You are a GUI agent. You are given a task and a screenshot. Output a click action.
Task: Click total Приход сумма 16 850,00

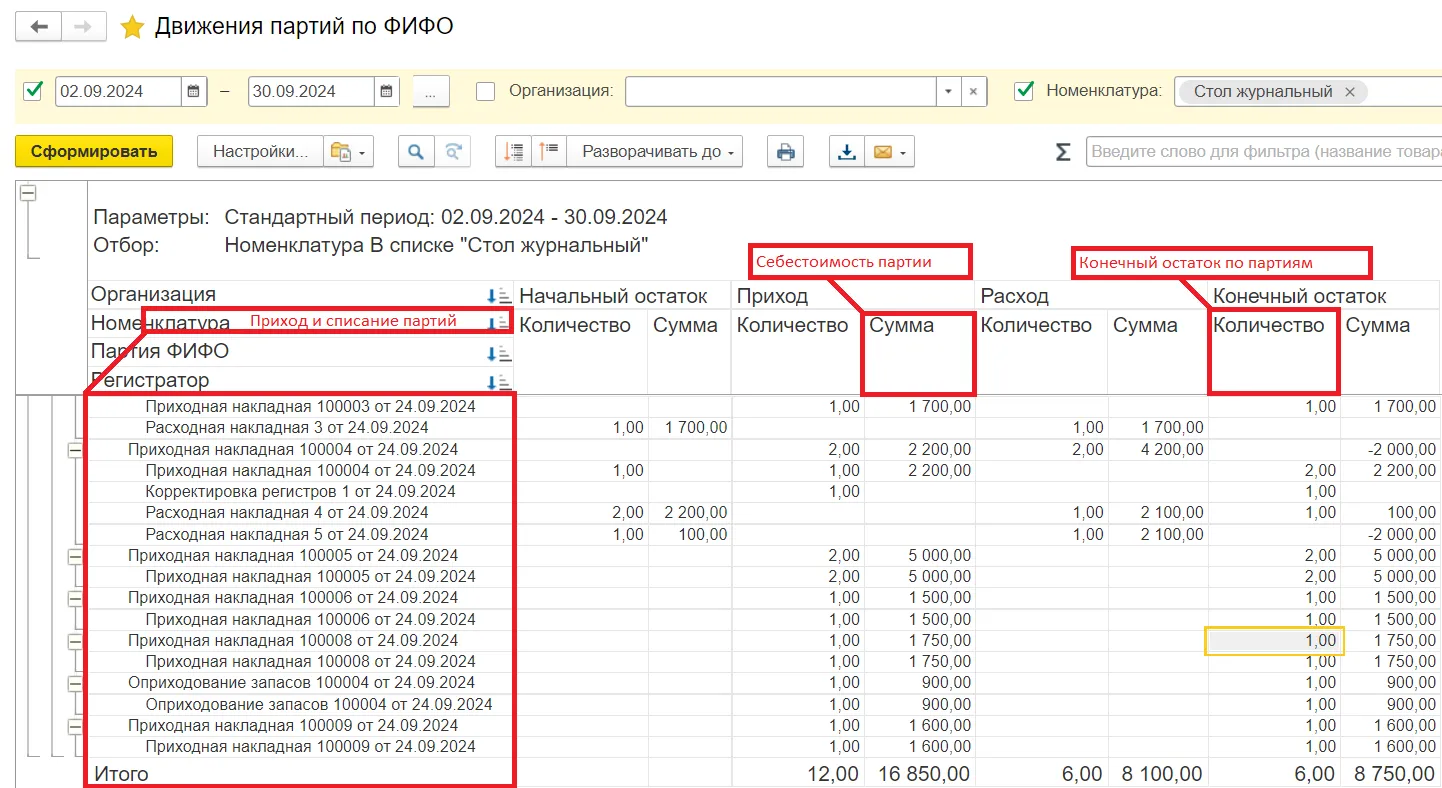pyautogui.click(x=924, y=774)
